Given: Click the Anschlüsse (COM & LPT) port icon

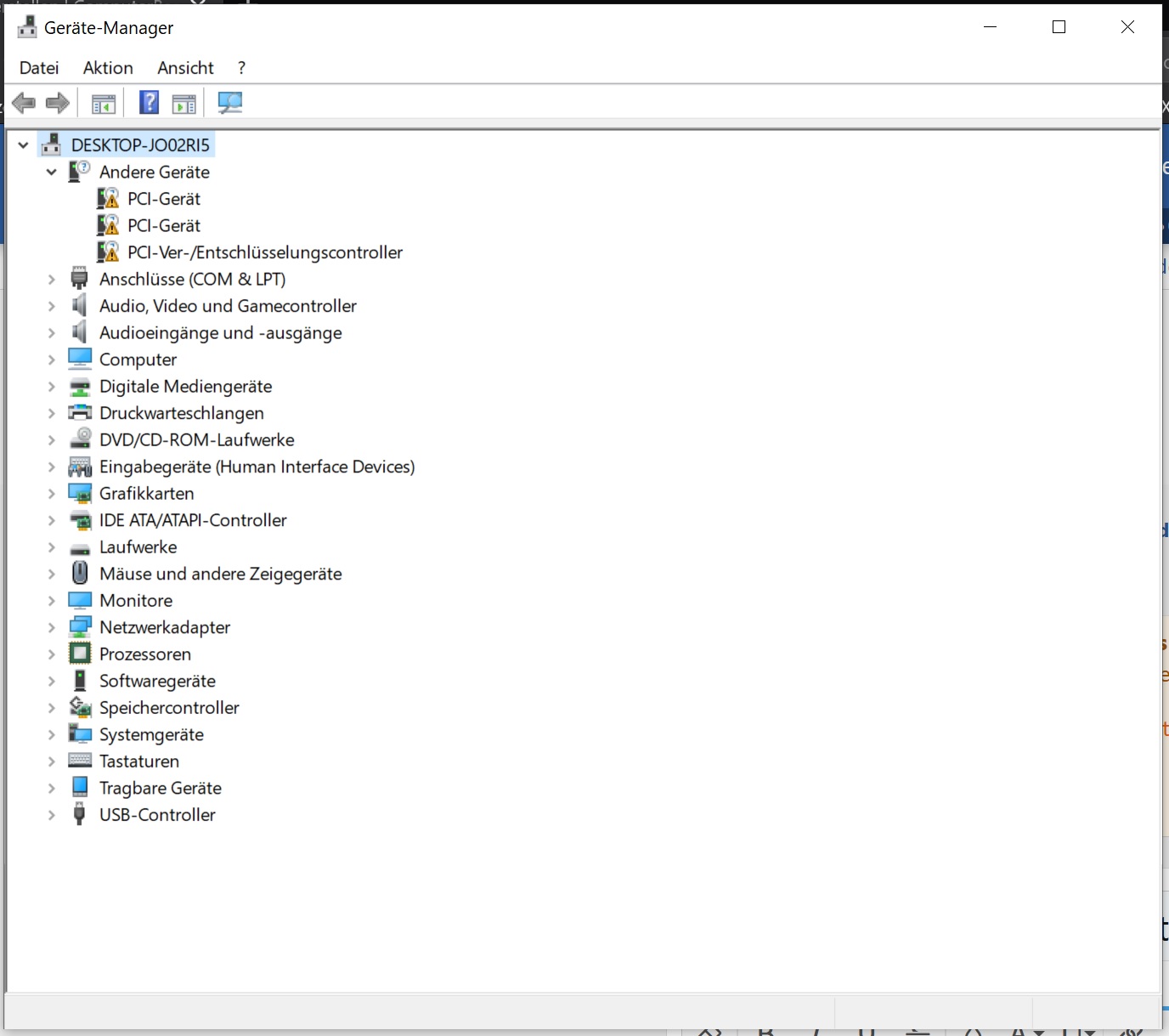Looking at the screenshot, I should pyautogui.click(x=80, y=278).
